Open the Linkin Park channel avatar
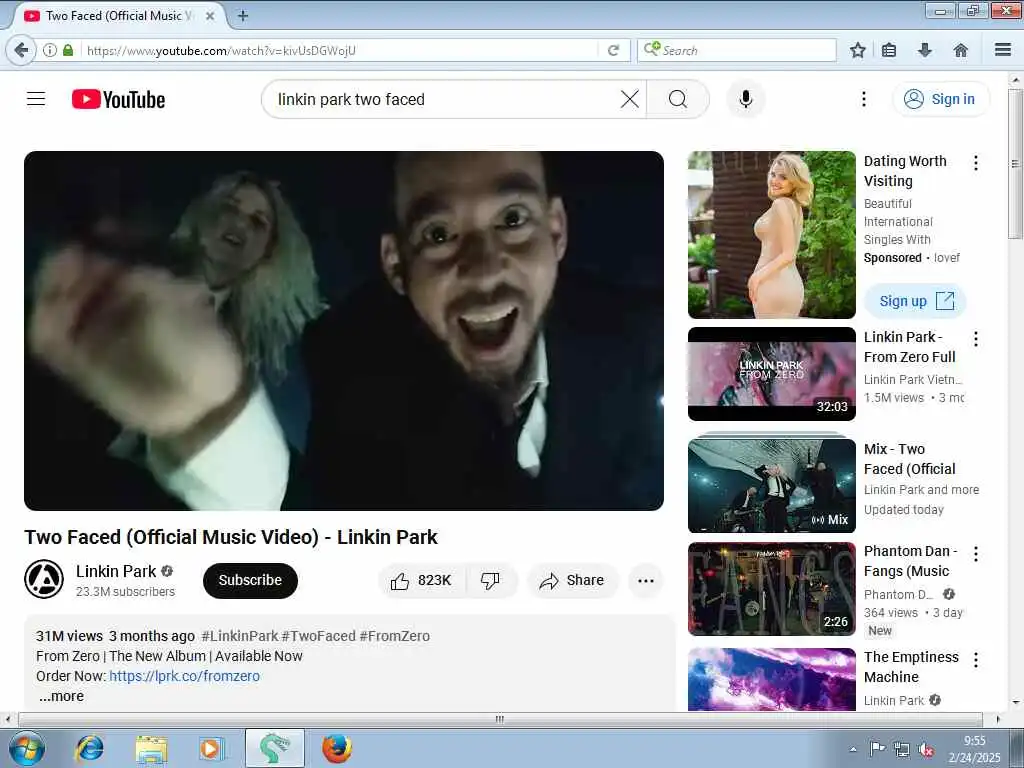This screenshot has width=1024, height=768. click(x=44, y=579)
